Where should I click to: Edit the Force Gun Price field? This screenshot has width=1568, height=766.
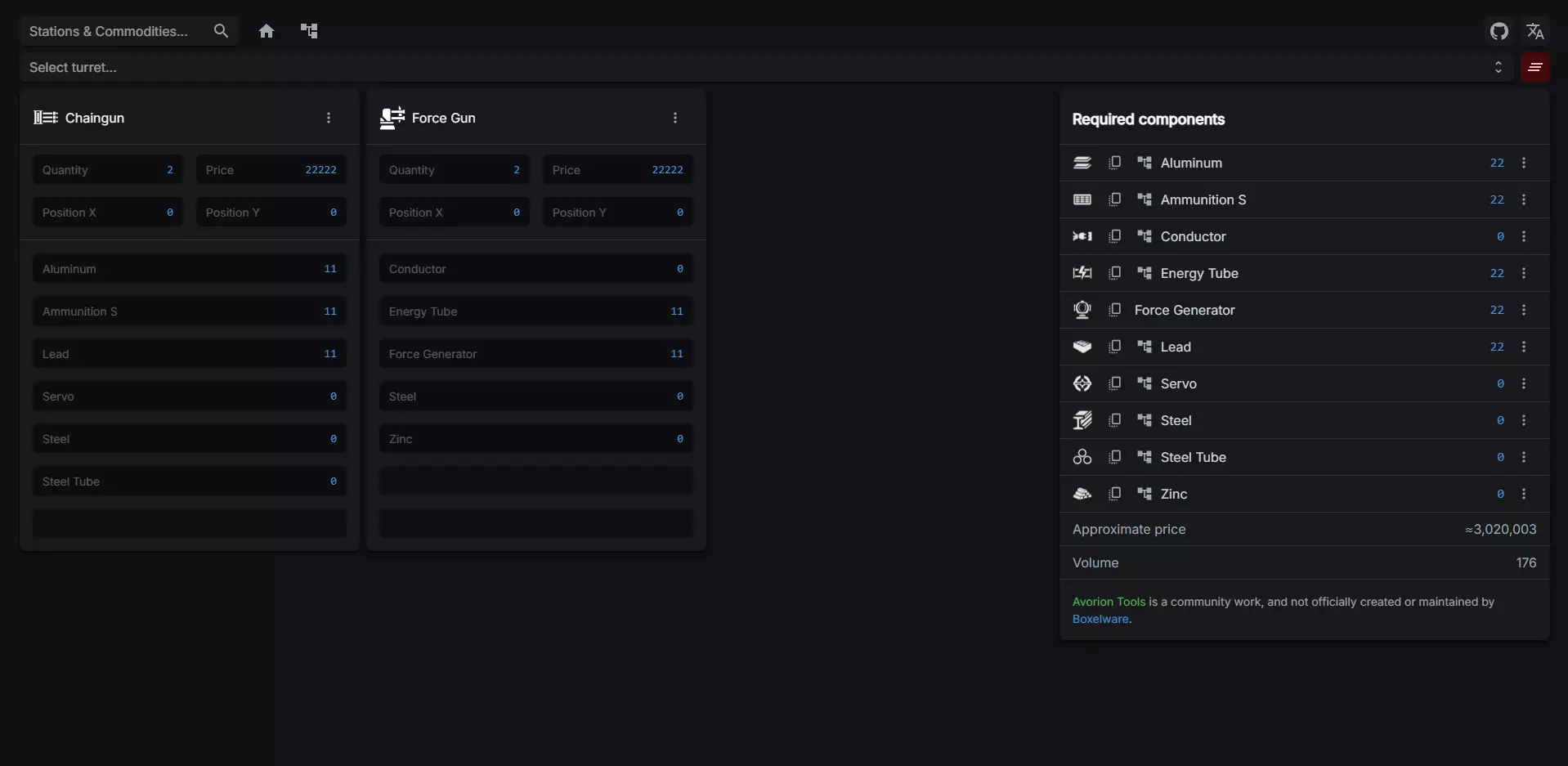coord(618,170)
